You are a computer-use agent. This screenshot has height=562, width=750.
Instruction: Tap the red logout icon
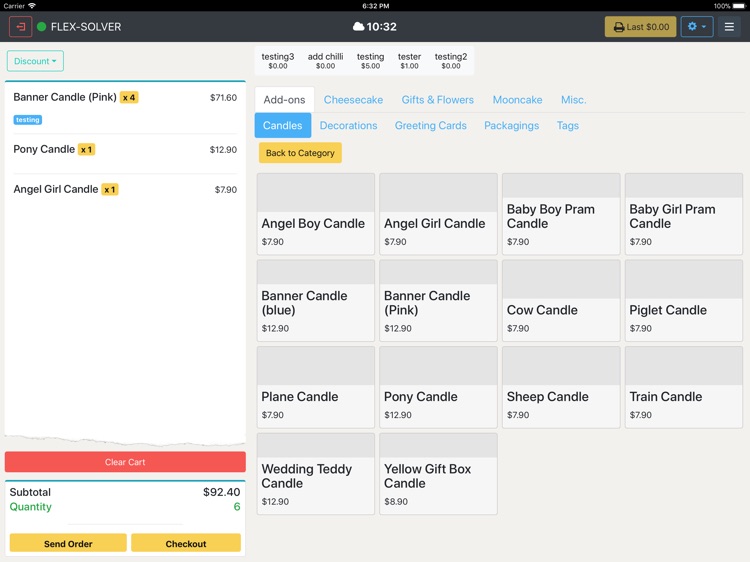click(21, 27)
